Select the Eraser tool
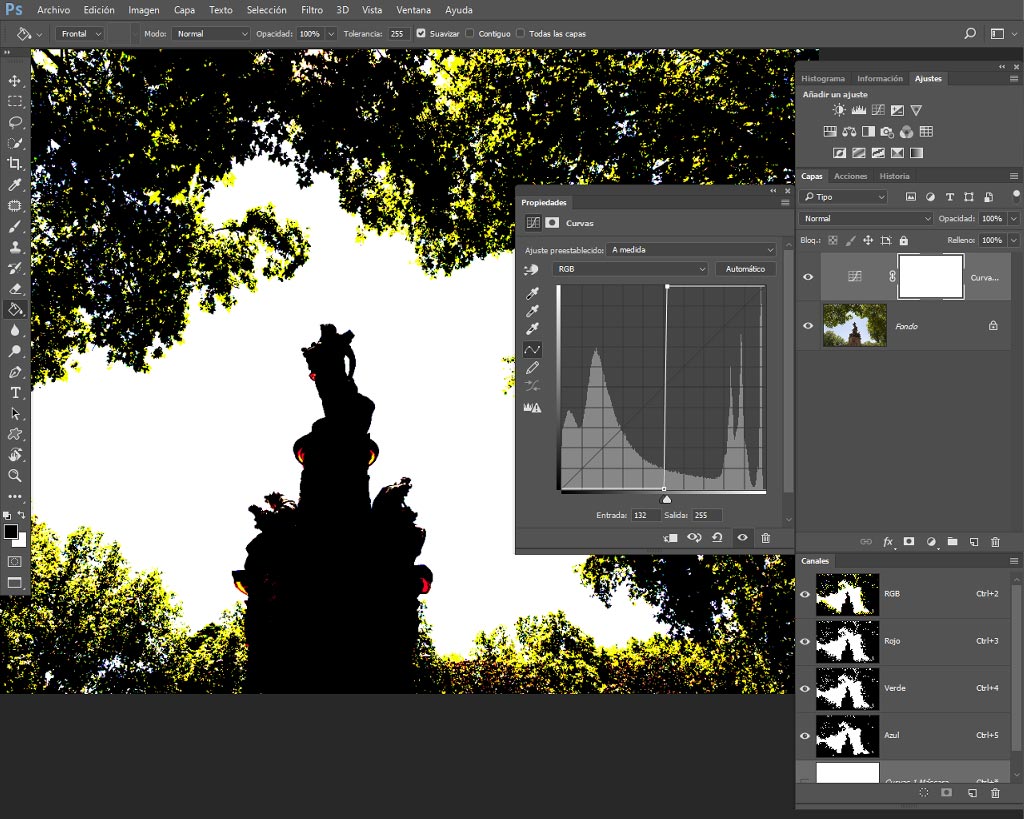 tap(14, 289)
